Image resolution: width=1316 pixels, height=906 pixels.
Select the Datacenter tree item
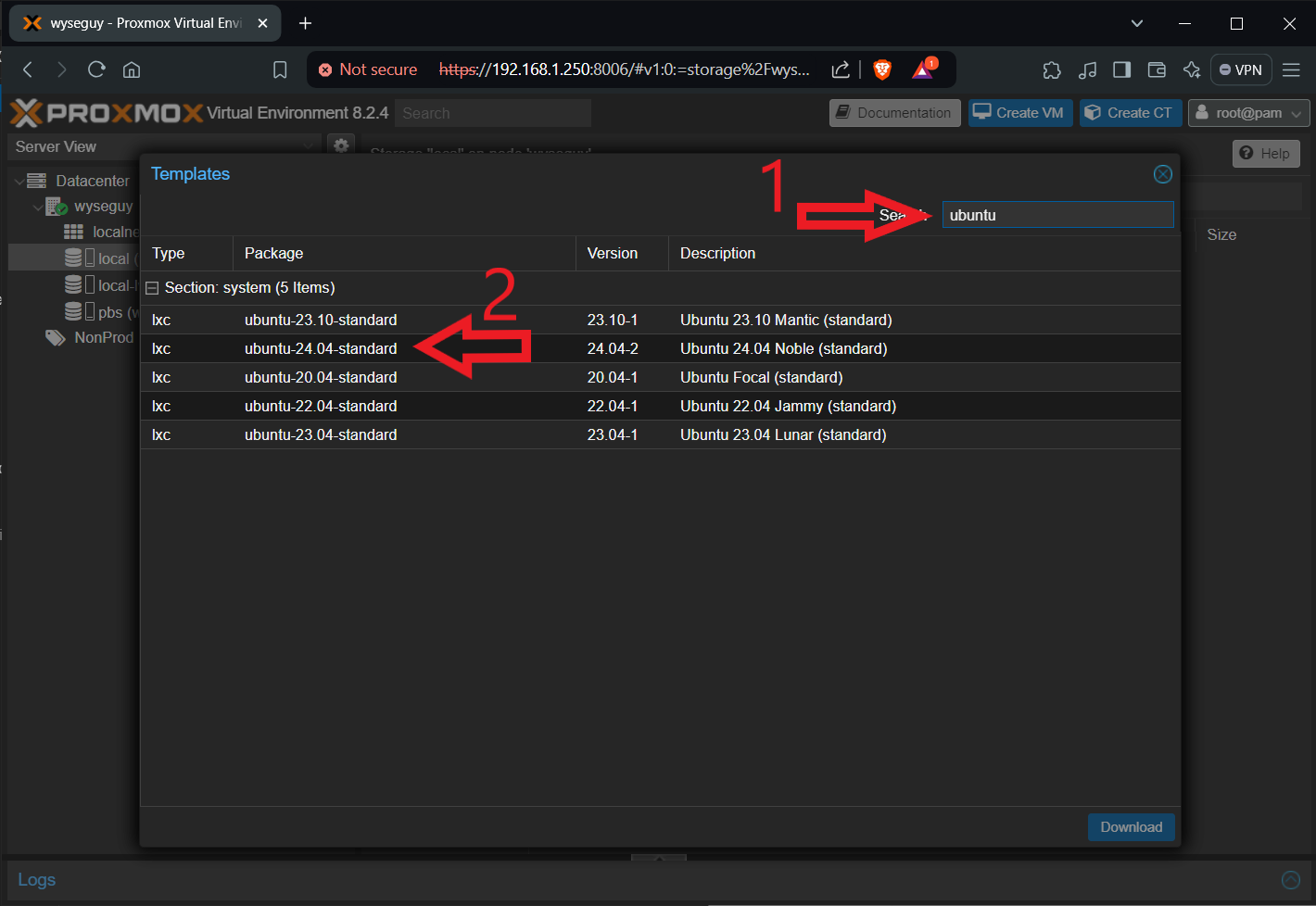pos(92,181)
